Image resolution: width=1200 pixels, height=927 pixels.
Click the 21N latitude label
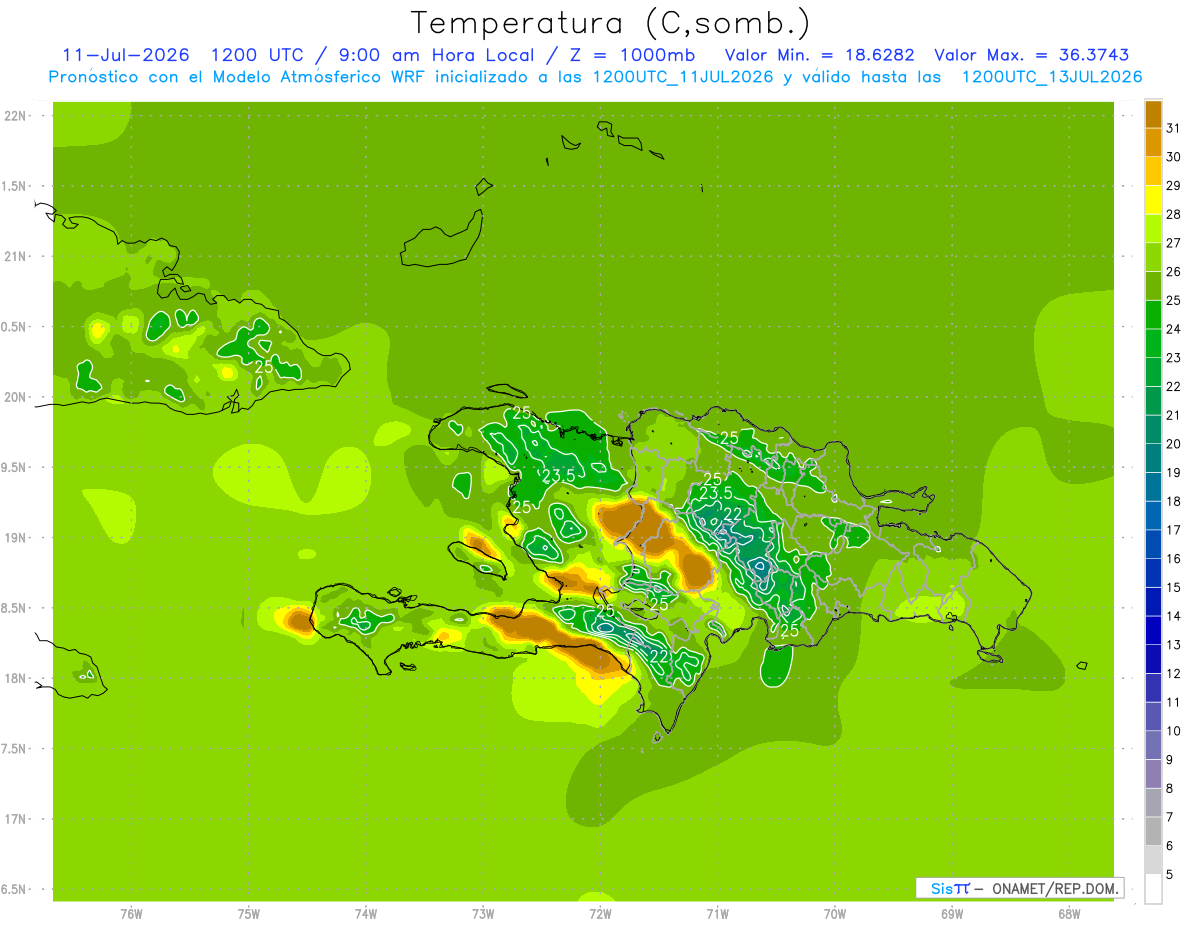tap(17, 256)
